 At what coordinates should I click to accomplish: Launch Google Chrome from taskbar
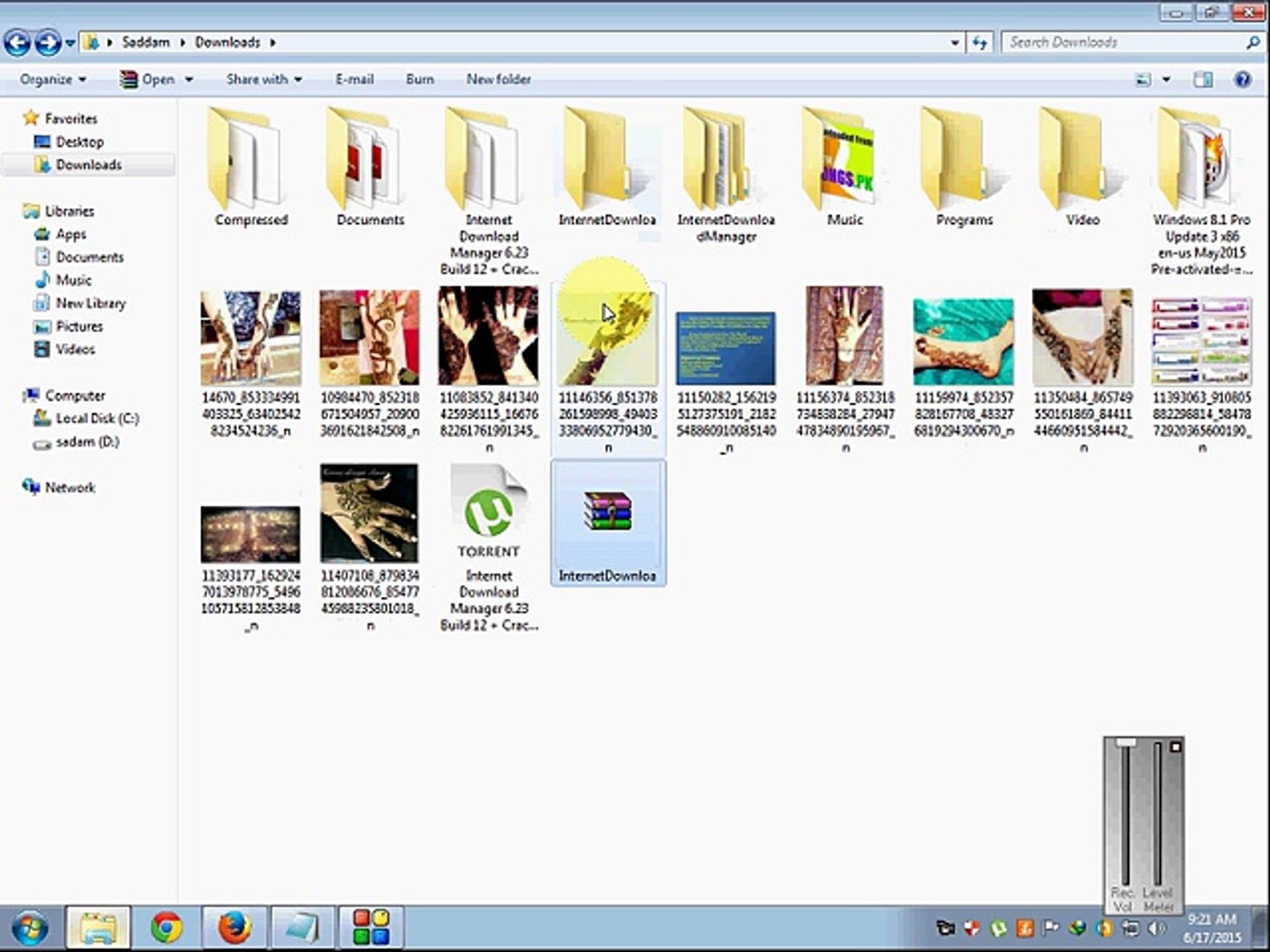click(166, 927)
